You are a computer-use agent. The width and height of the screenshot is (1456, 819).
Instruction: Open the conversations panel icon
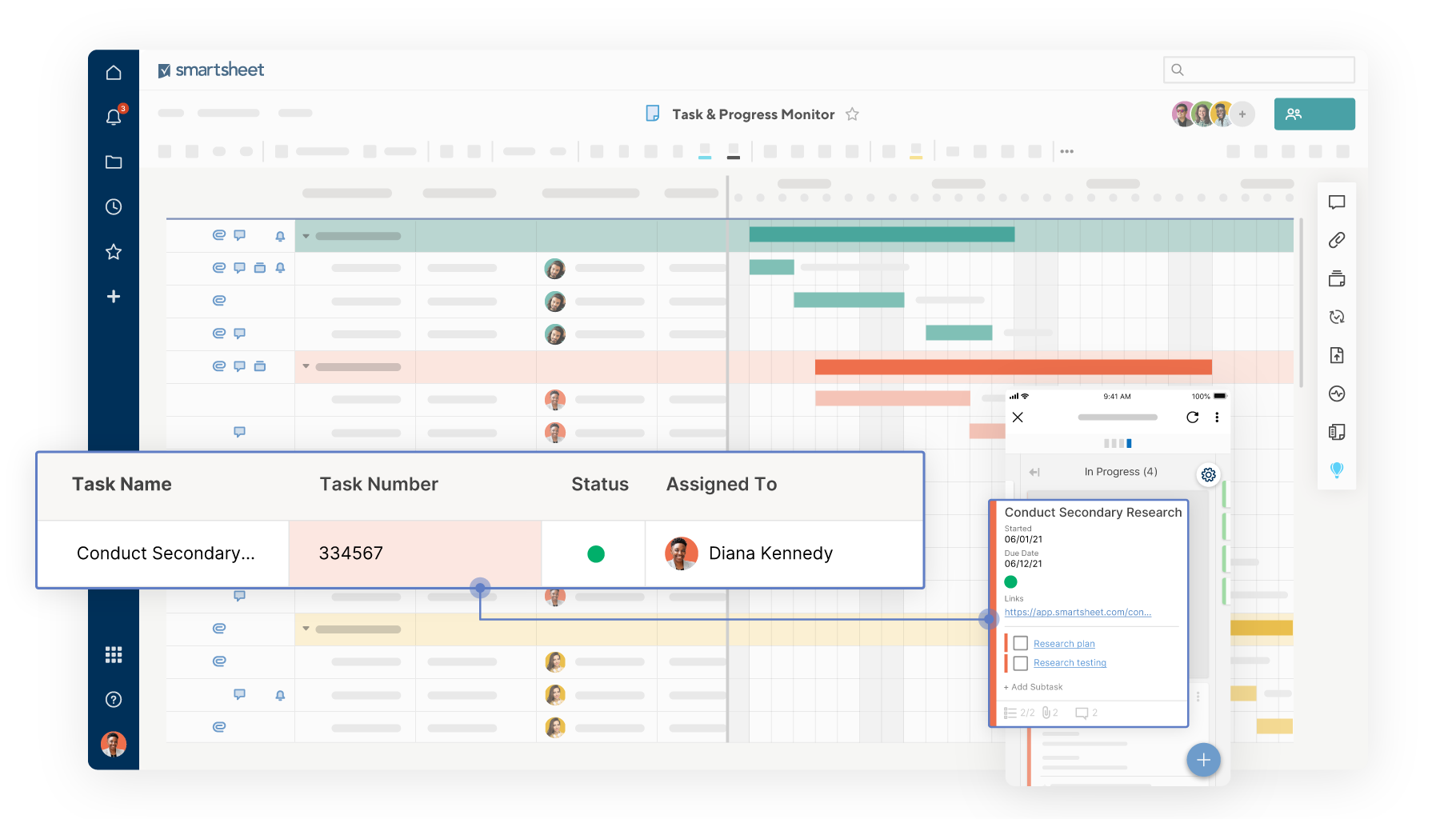(1337, 202)
